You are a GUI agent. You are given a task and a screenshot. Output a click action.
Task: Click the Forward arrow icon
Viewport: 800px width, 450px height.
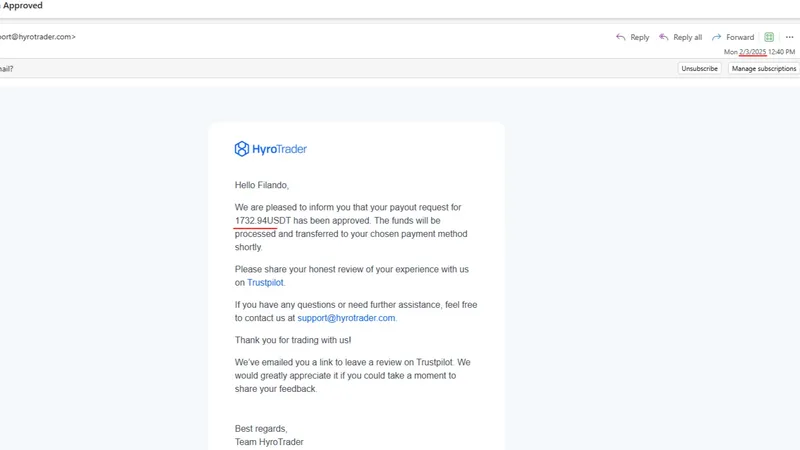pos(716,37)
